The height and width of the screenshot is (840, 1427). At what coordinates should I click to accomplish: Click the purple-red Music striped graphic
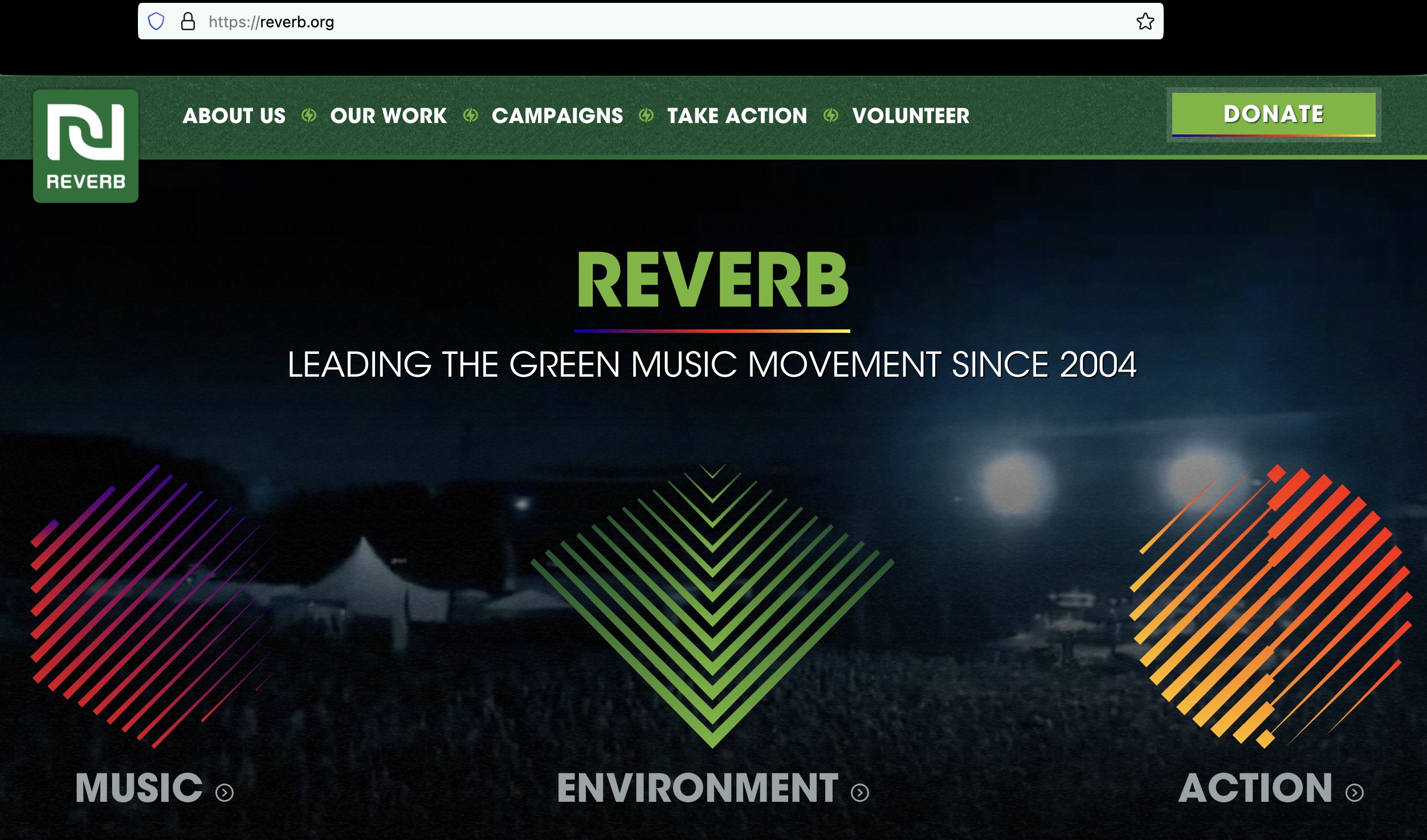point(153,606)
